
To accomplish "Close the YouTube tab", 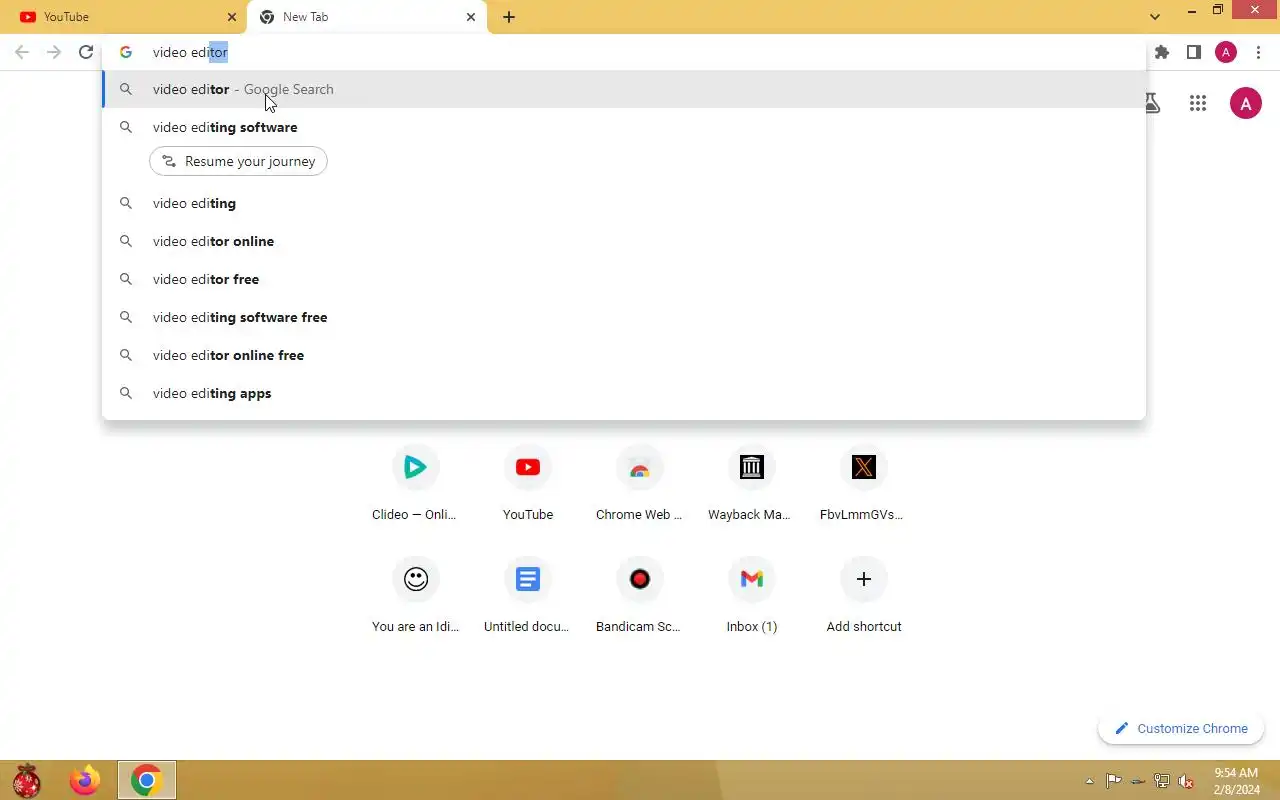I will pyautogui.click(x=232, y=17).
